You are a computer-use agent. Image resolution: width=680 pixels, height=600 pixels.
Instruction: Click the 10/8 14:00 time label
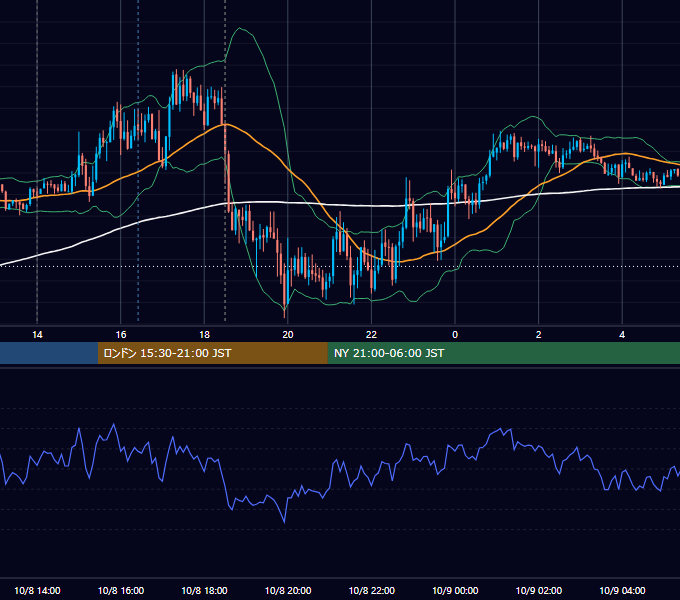coord(37,590)
